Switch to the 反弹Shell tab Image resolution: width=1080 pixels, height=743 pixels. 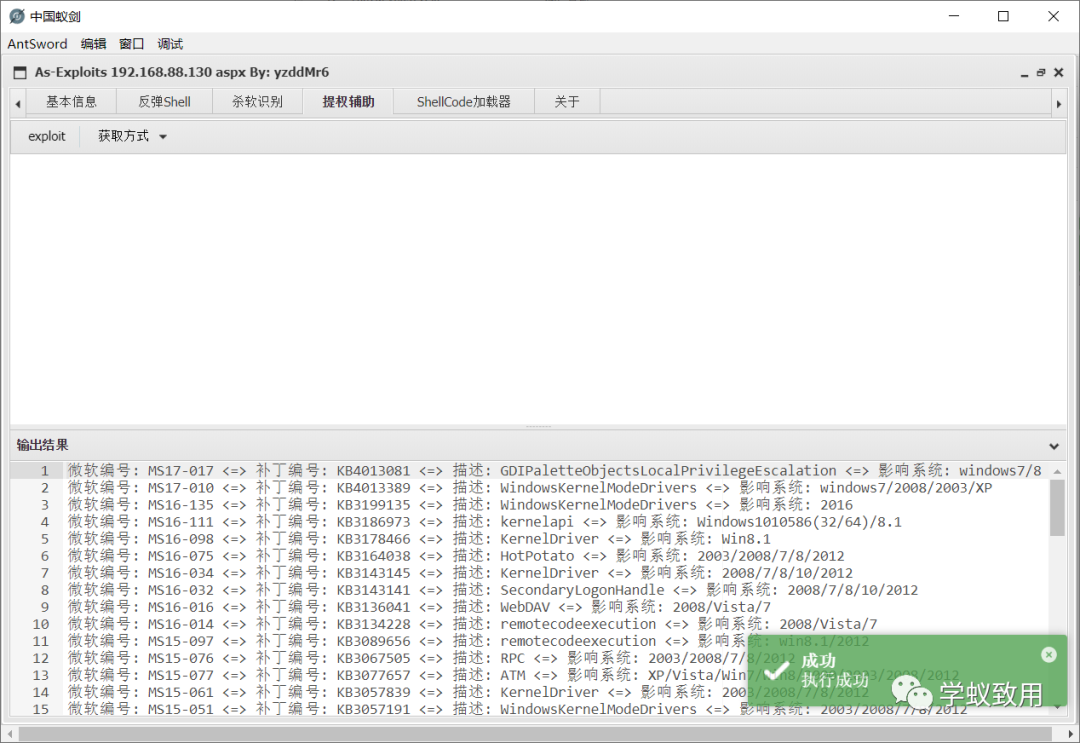click(x=164, y=102)
